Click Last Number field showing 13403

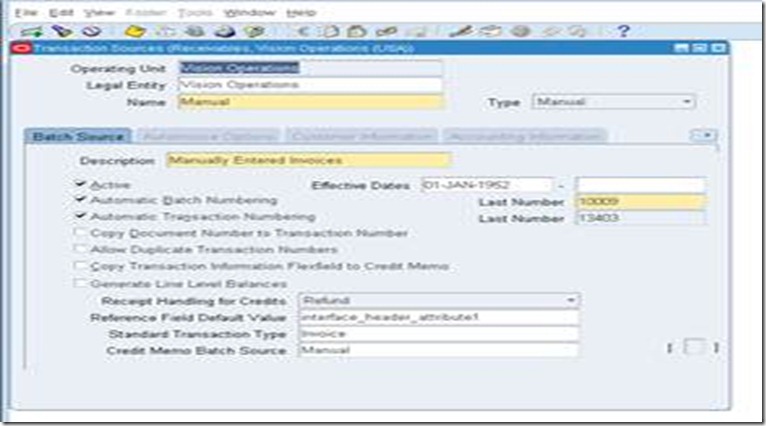pos(640,218)
